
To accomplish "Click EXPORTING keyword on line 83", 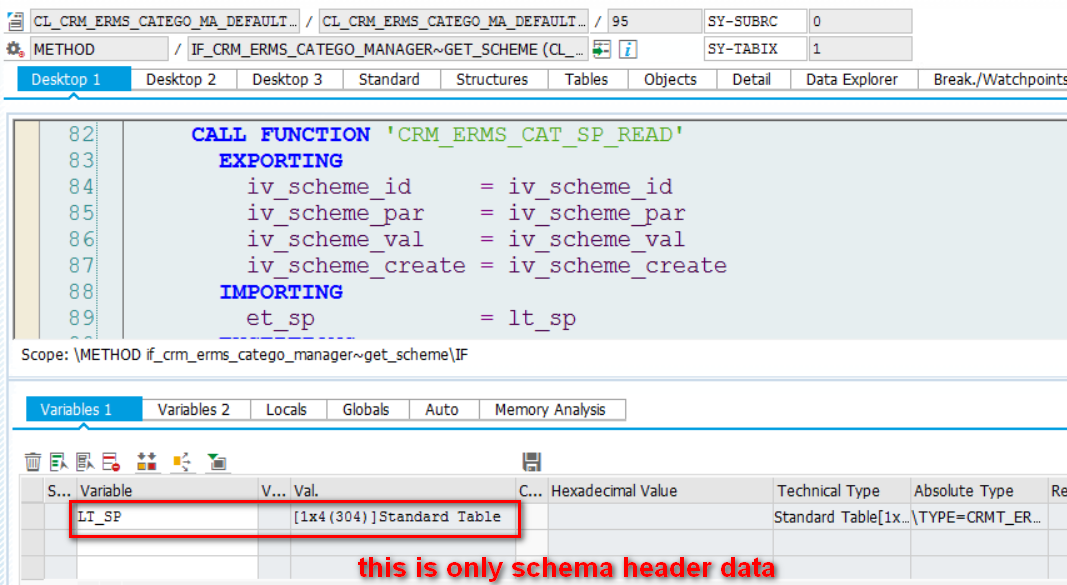I will [x=280, y=161].
